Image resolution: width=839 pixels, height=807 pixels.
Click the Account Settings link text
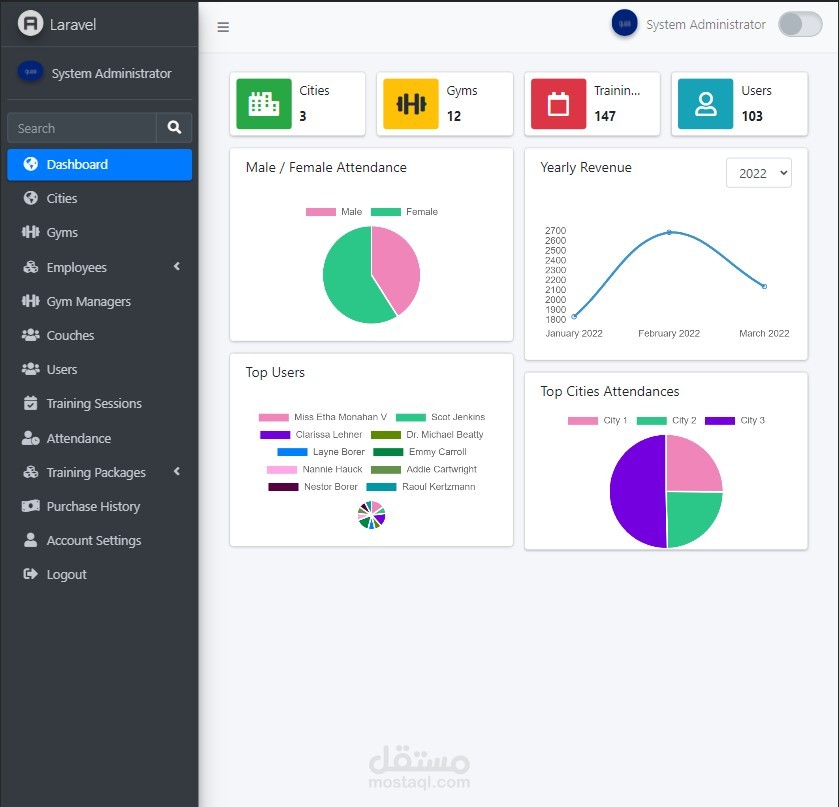coord(94,540)
